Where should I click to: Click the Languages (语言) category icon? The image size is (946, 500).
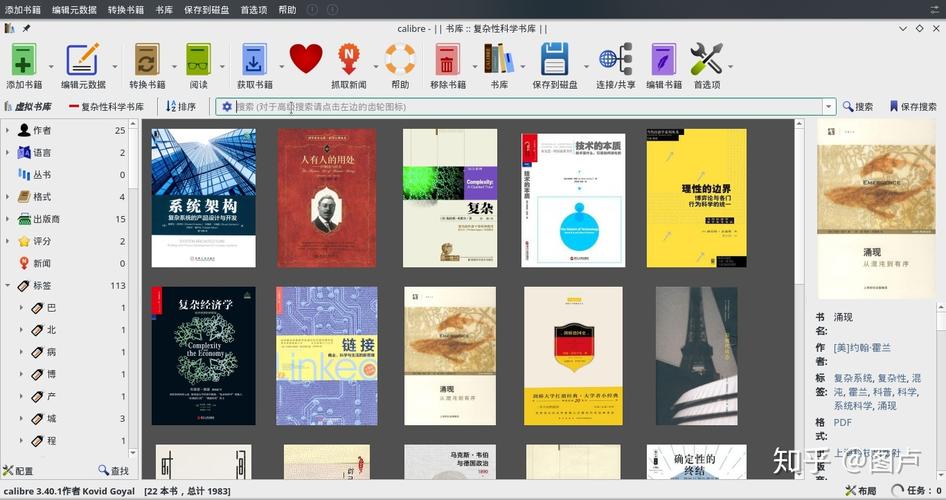pyautogui.click(x=24, y=152)
